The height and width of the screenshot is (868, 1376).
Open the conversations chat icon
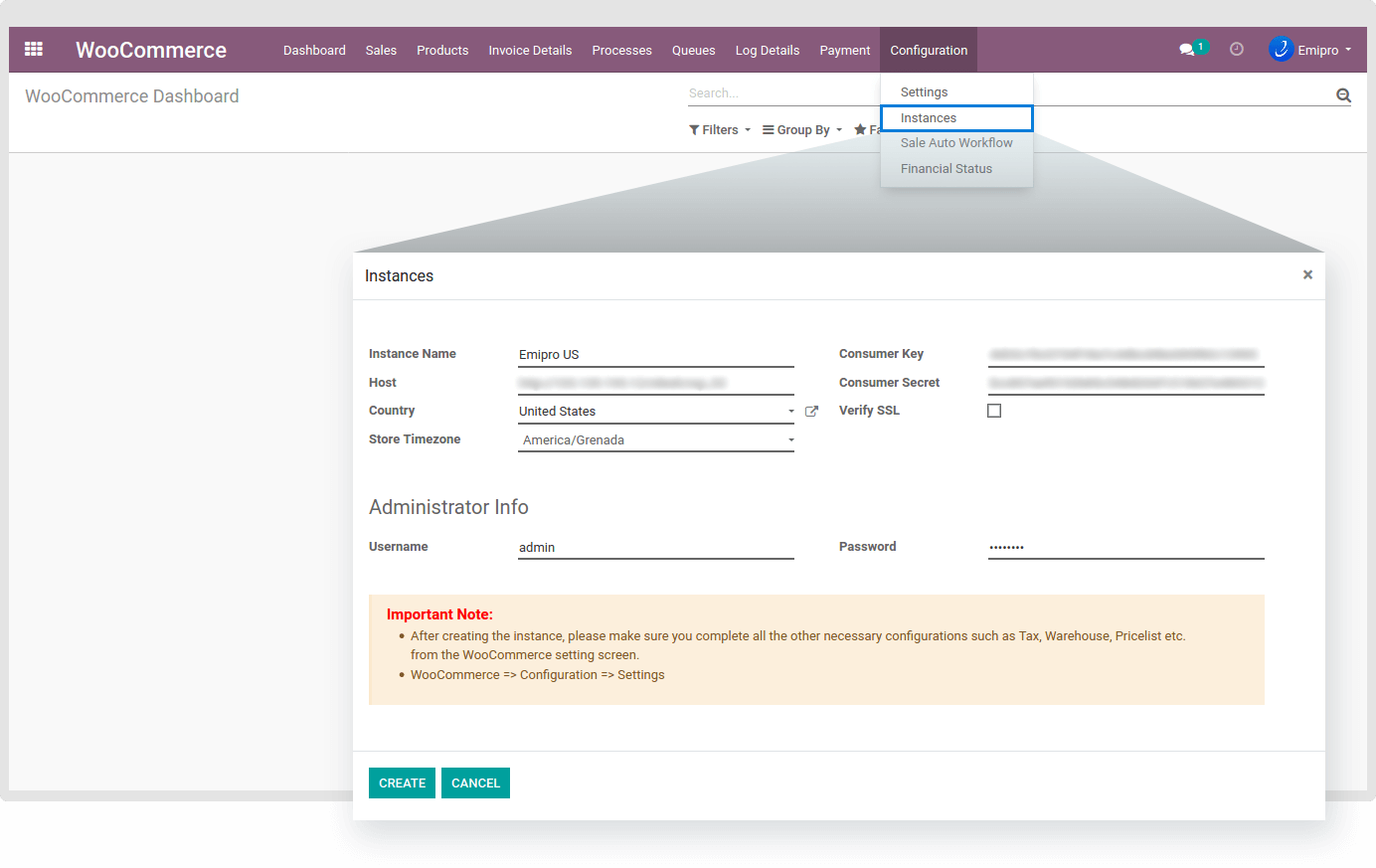[1186, 49]
